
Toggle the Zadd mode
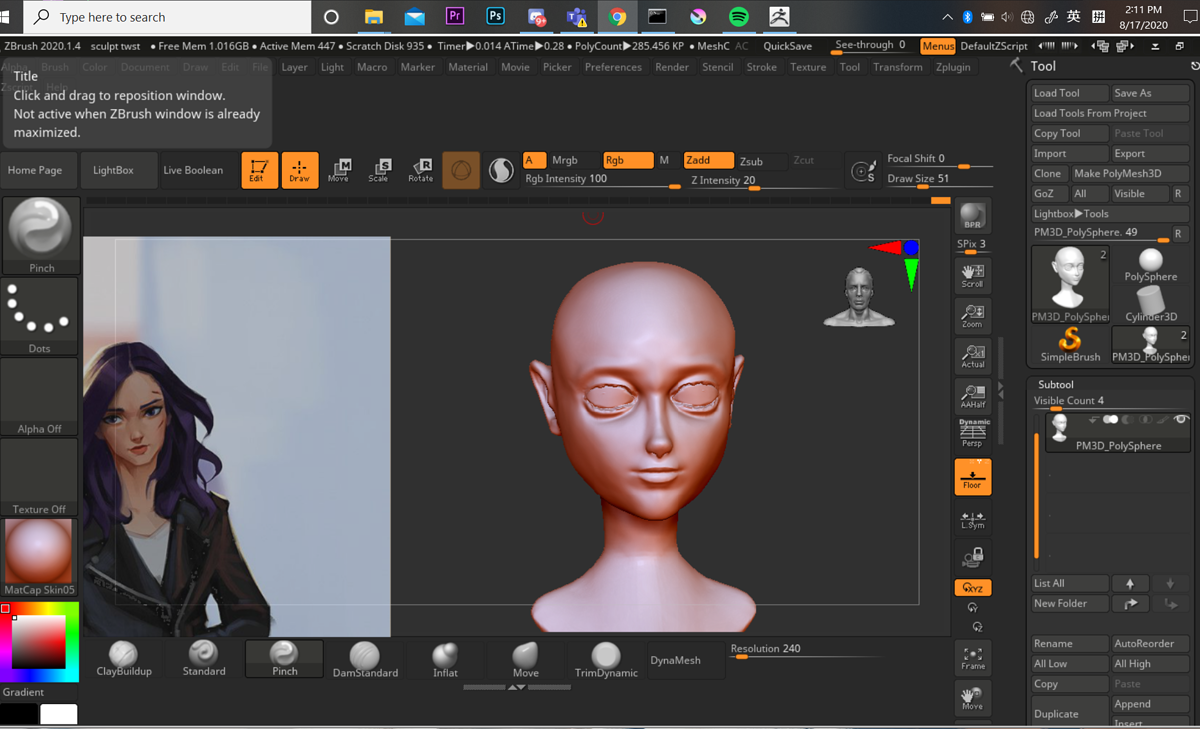[x=708, y=160]
